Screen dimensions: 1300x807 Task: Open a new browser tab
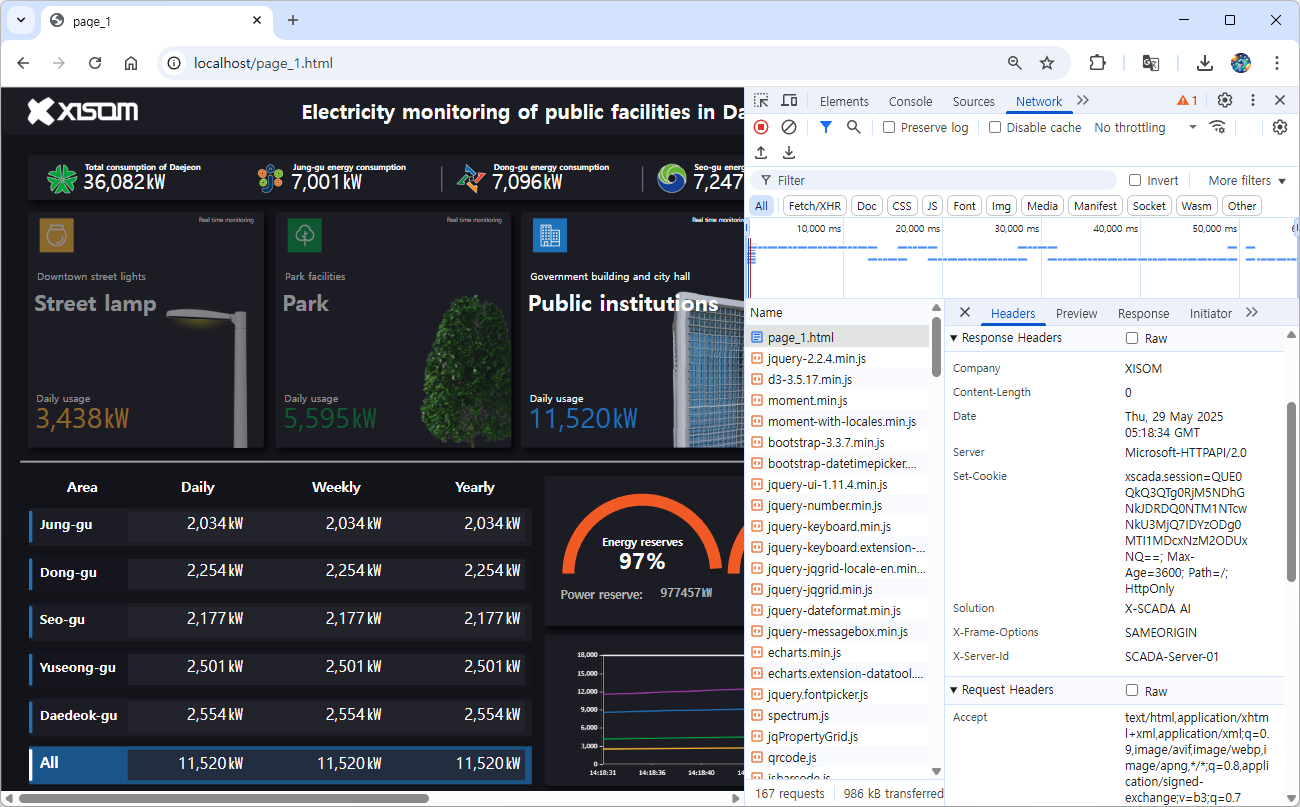[293, 20]
